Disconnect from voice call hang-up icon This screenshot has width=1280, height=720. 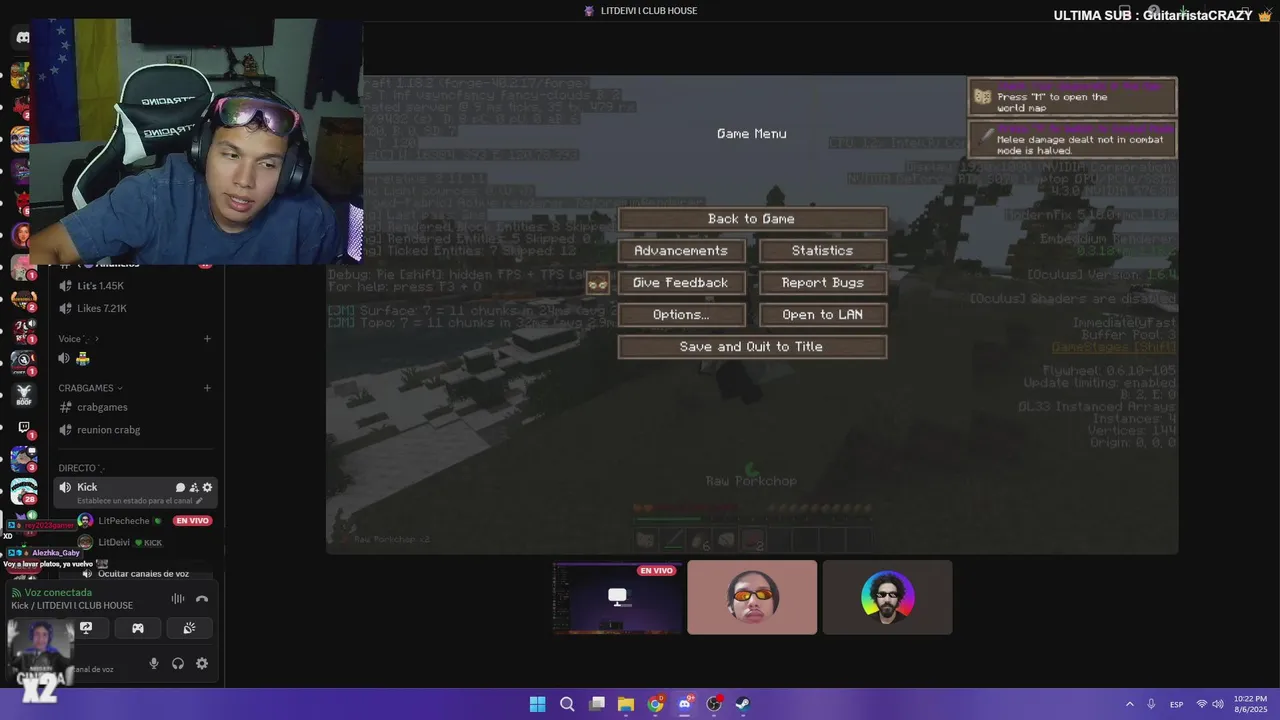coord(202,599)
